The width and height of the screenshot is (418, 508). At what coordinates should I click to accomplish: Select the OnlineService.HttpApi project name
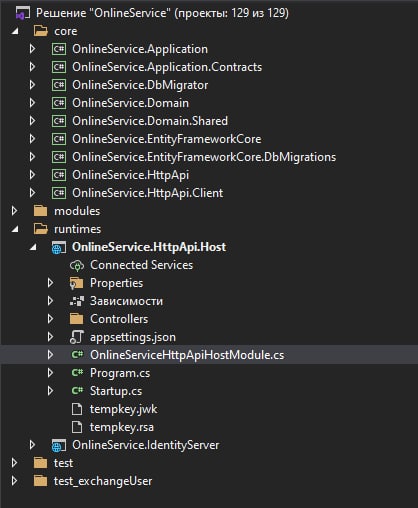click(130, 175)
